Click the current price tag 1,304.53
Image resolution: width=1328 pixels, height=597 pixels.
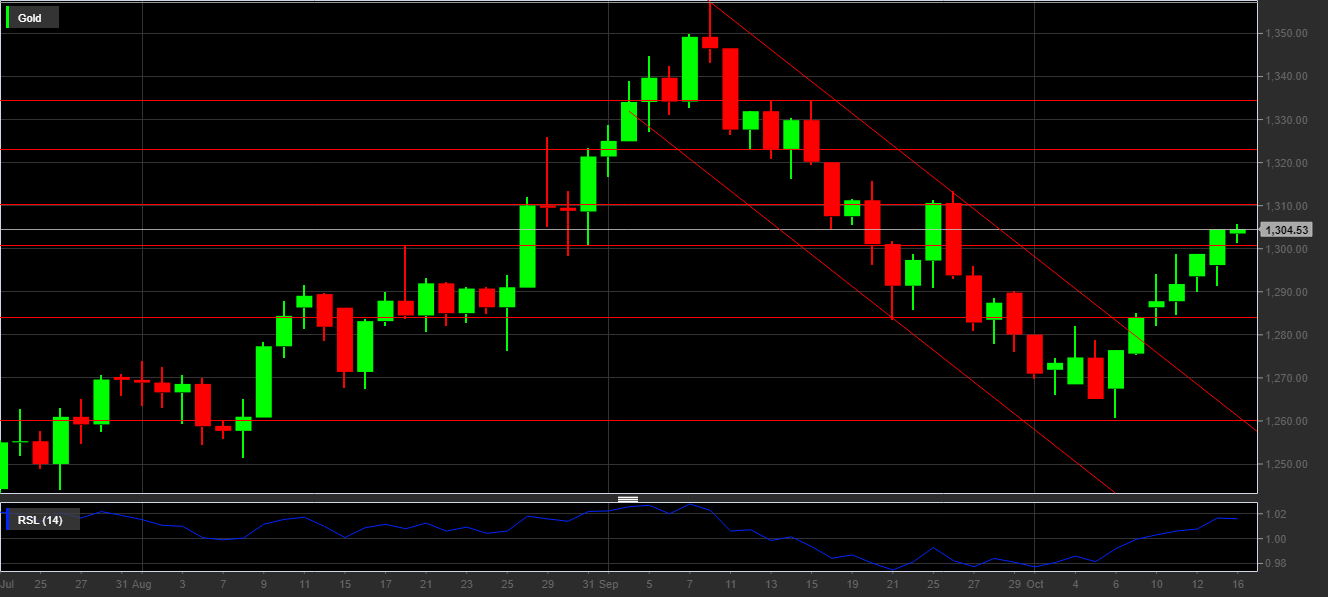(1286, 230)
